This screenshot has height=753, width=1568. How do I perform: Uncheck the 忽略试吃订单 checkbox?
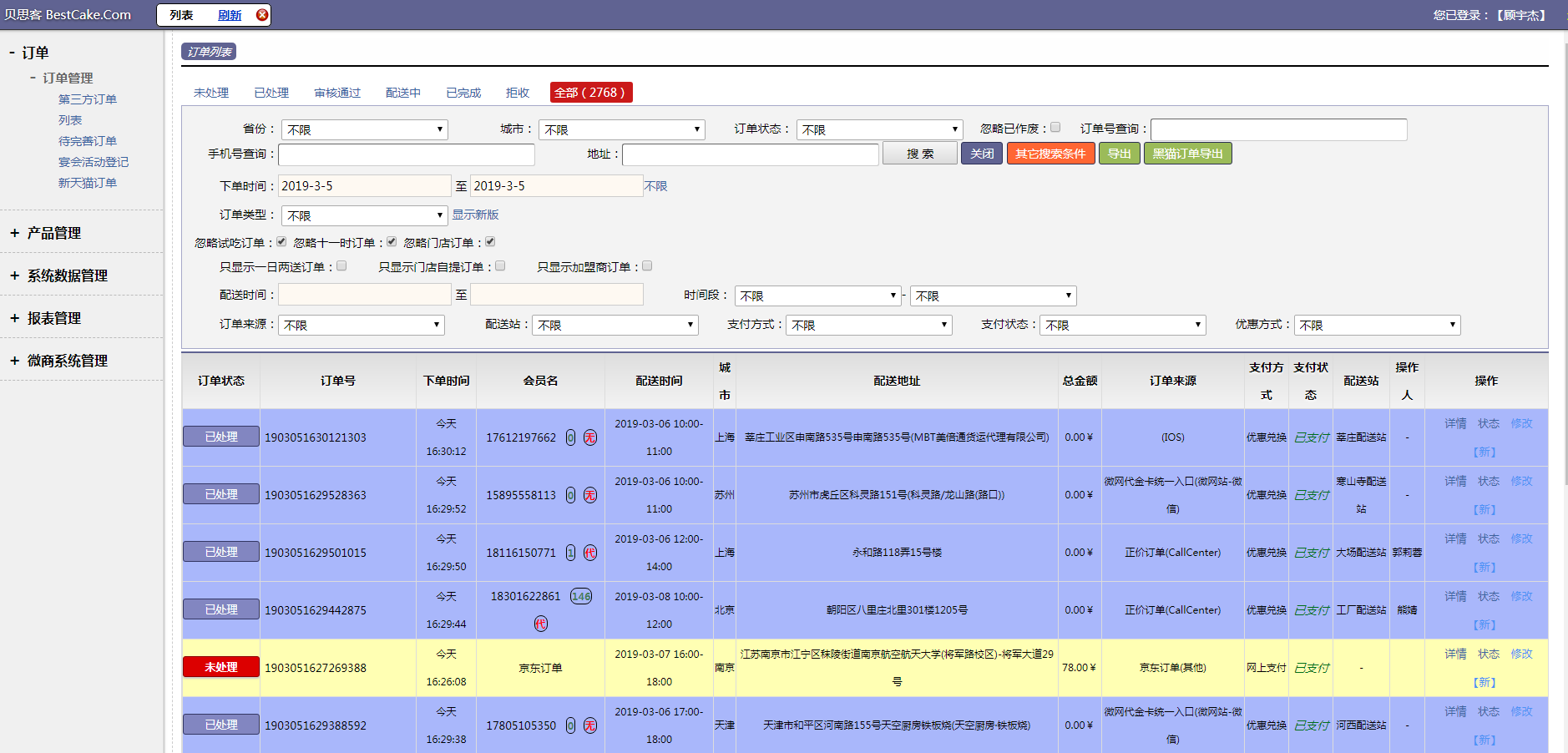[281, 242]
